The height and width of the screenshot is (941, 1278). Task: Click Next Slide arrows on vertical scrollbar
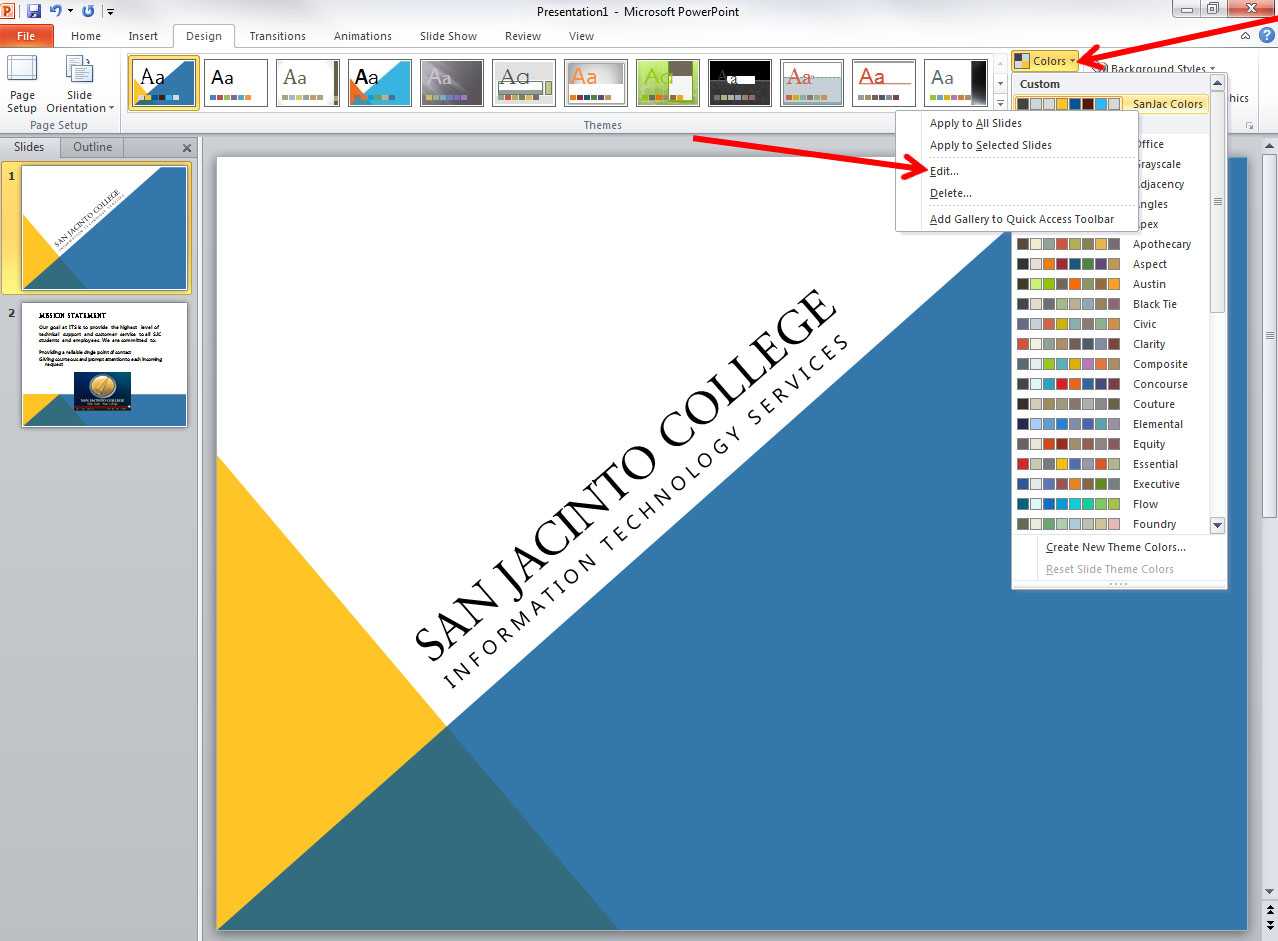(x=1270, y=926)
